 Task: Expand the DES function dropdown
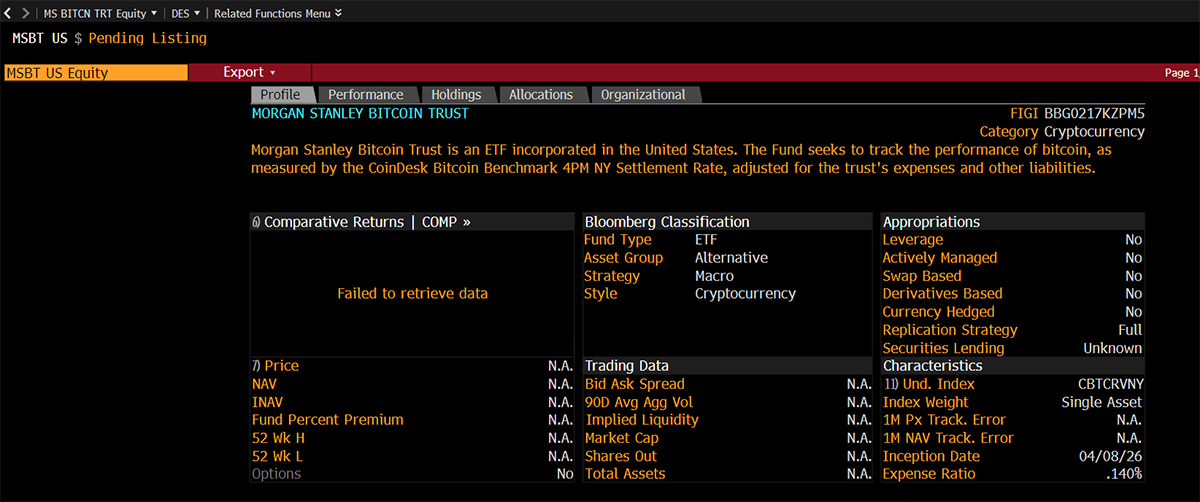tap(186, 13)
